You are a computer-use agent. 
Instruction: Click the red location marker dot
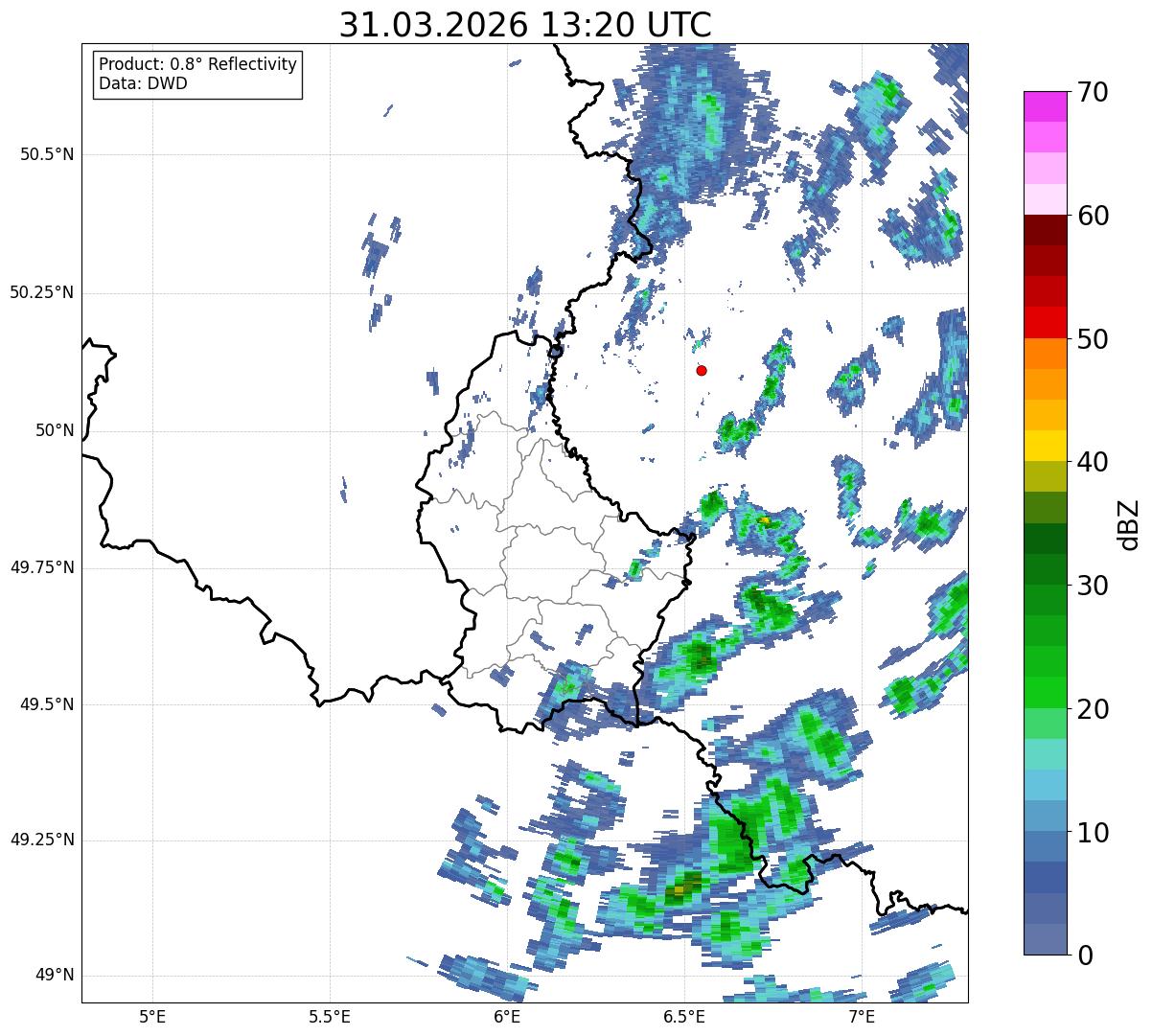coord(702,370)
